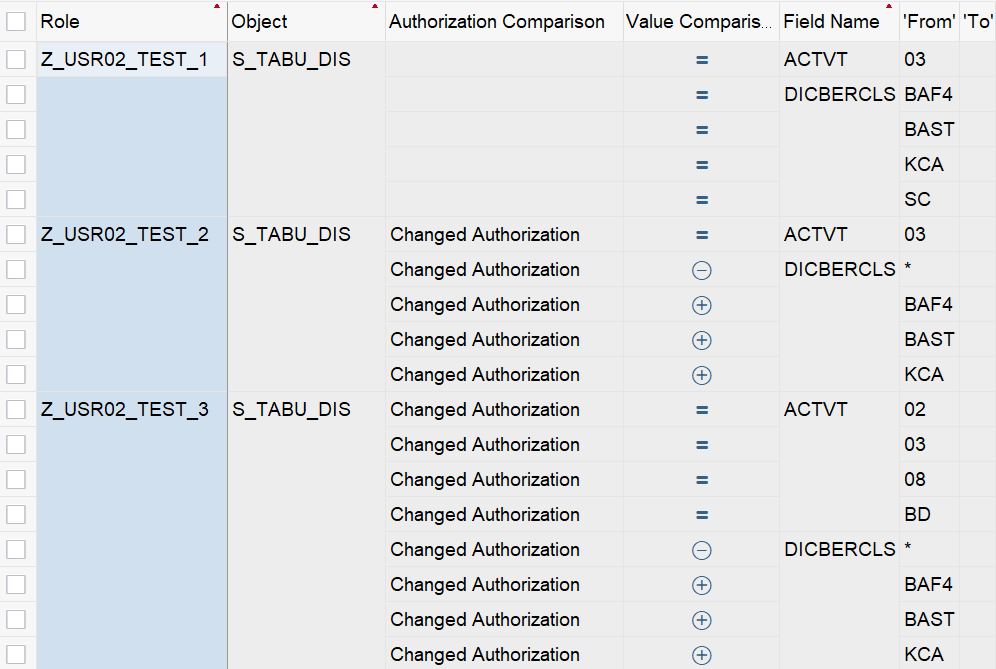Viewport: 996px width, 669px height.
Task: Click the equals icon in the Z_USR02_TEST_1 ACTVT row
Action: 702,60
